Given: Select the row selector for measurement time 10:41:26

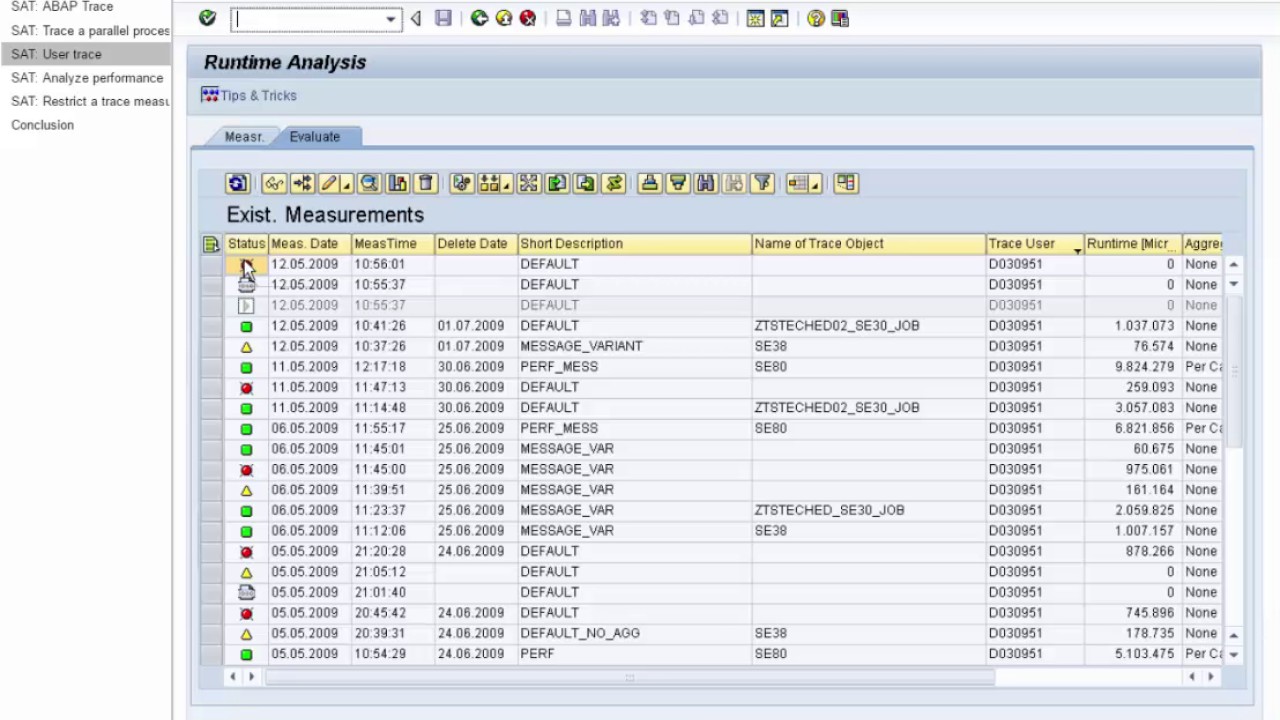Looking at the screenshot, I should coord(211,326).
